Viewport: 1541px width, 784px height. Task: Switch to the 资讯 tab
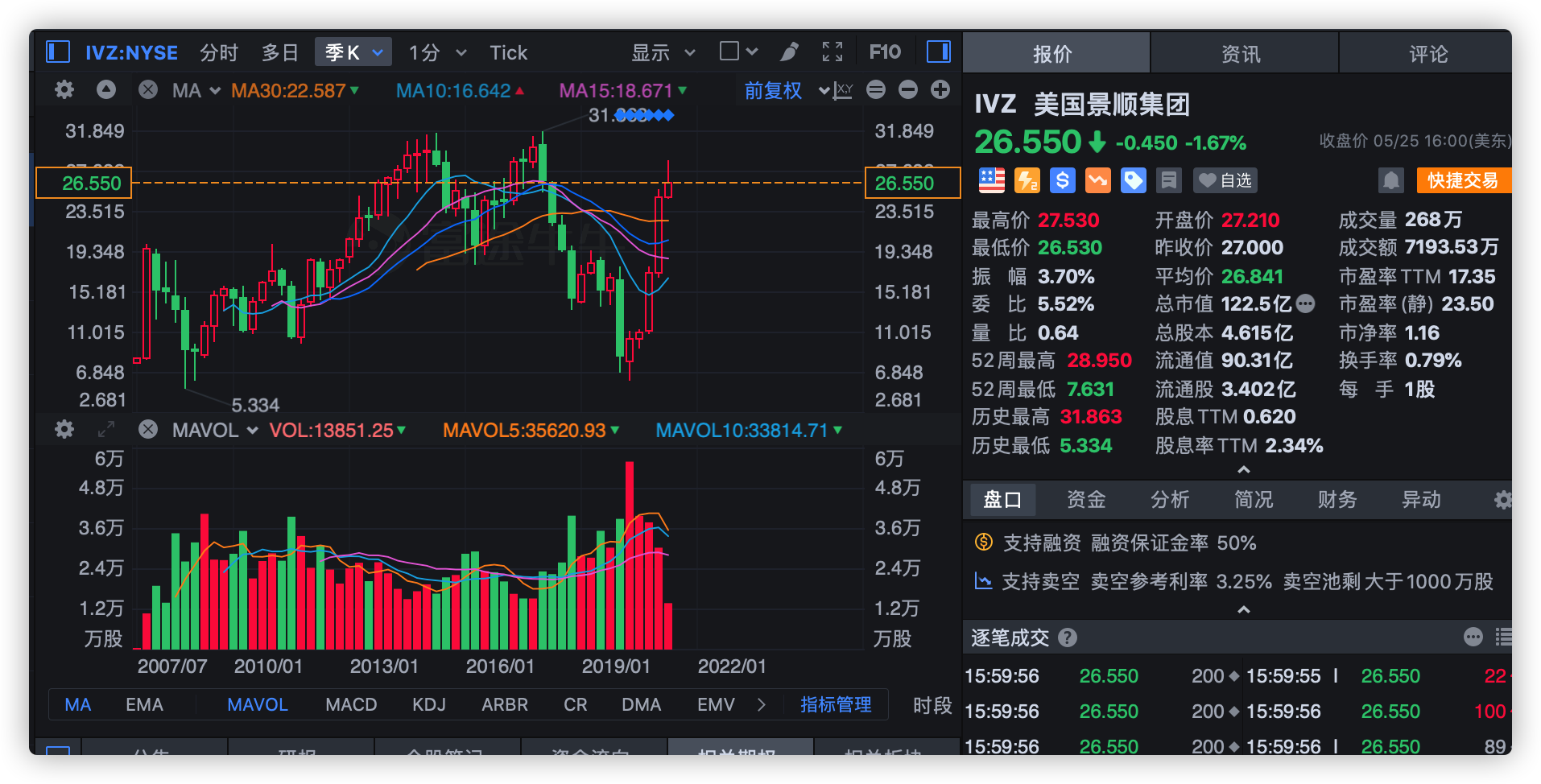(1244, 53)
